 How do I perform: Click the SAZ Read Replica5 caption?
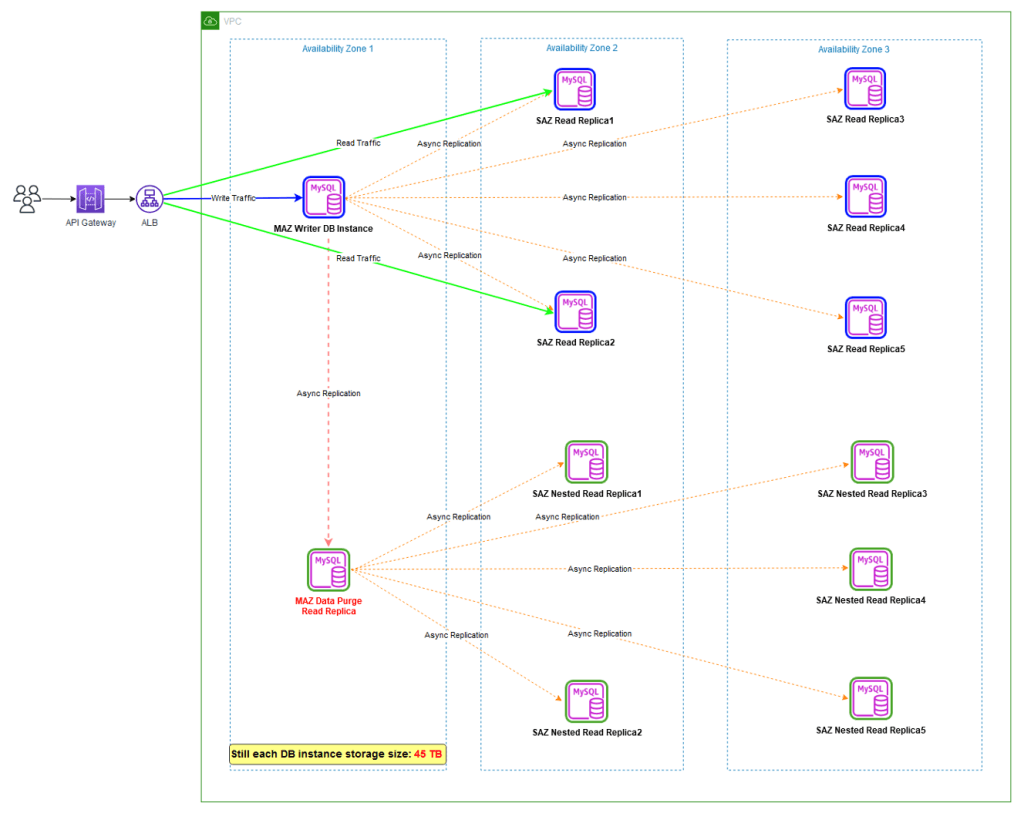pyautogui.click(x=866, y=349)
